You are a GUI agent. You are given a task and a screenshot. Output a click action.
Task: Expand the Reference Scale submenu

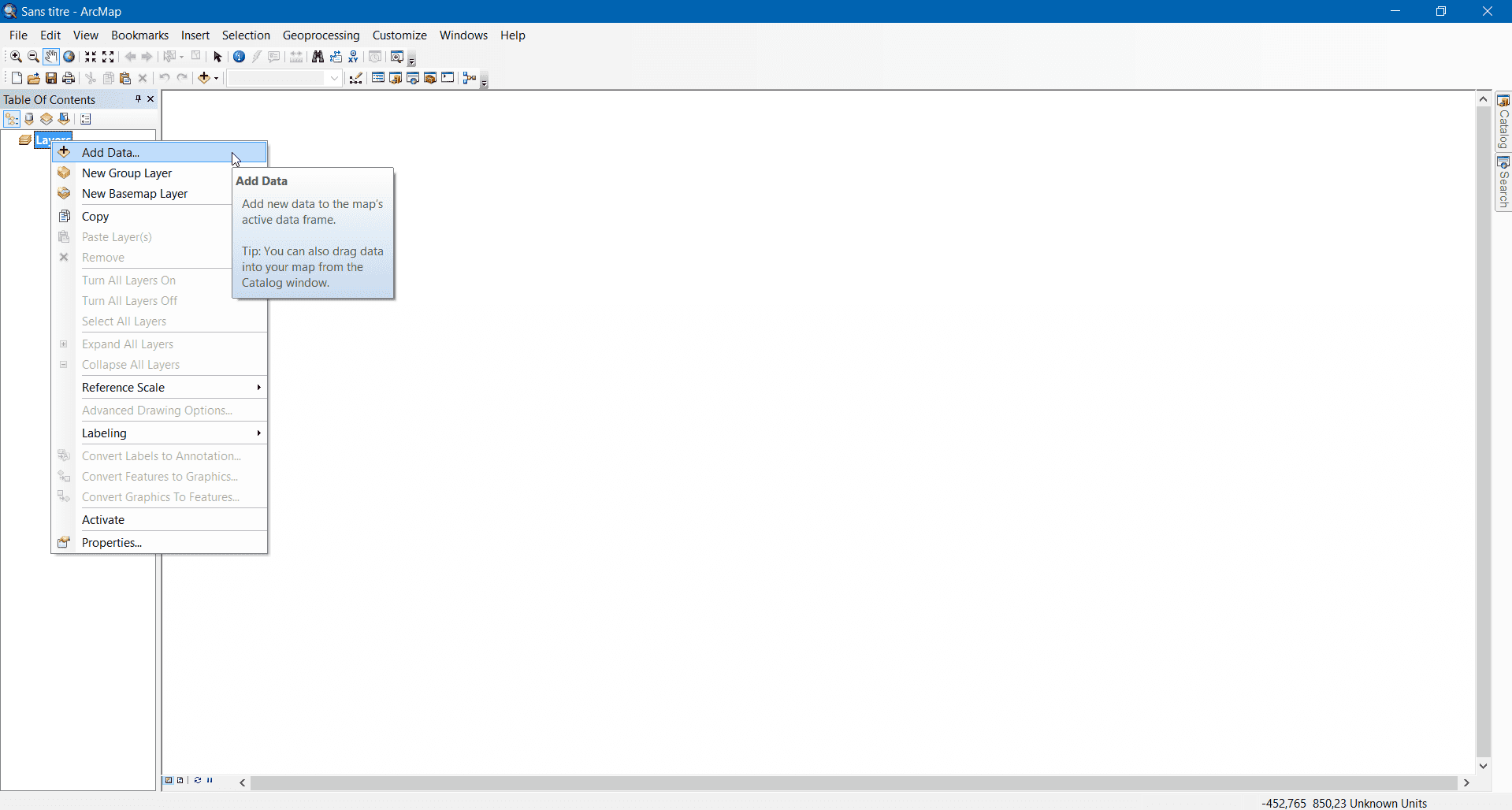(258, 387)
